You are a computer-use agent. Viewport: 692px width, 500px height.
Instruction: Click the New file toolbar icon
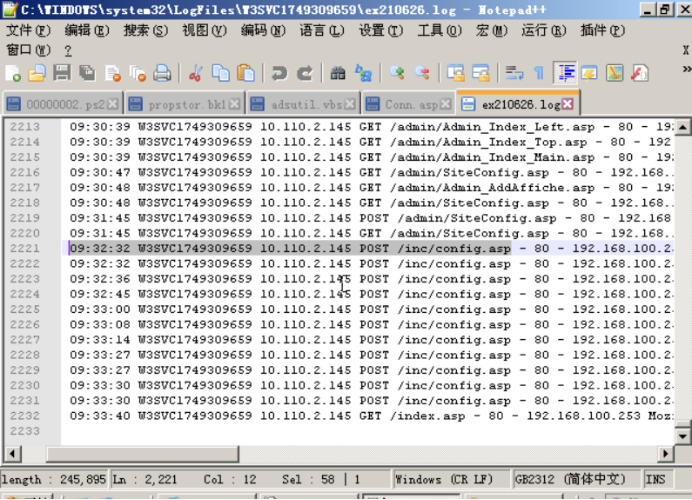click(13, 73)
